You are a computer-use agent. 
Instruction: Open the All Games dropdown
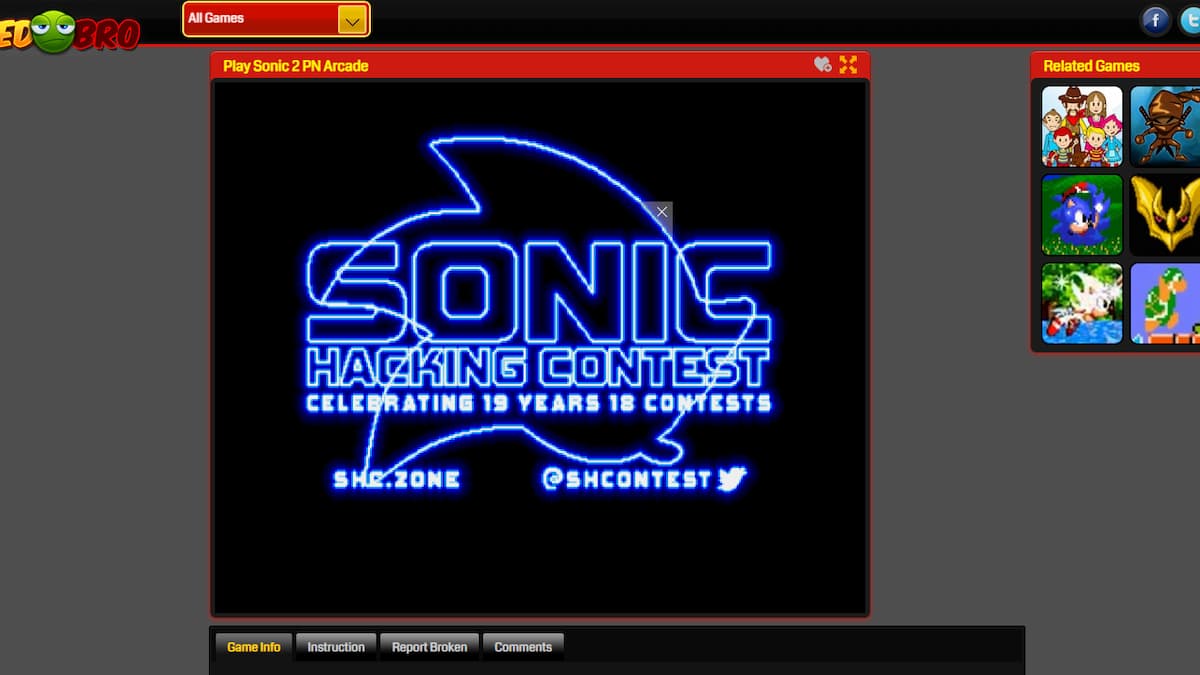pyautogui.click(x=262, y=19)
